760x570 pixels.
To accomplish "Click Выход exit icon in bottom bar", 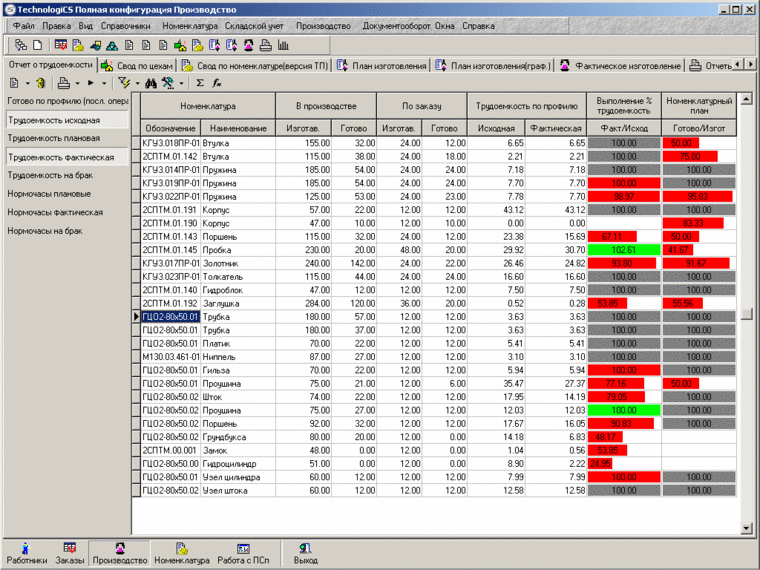I will [305, 554].
